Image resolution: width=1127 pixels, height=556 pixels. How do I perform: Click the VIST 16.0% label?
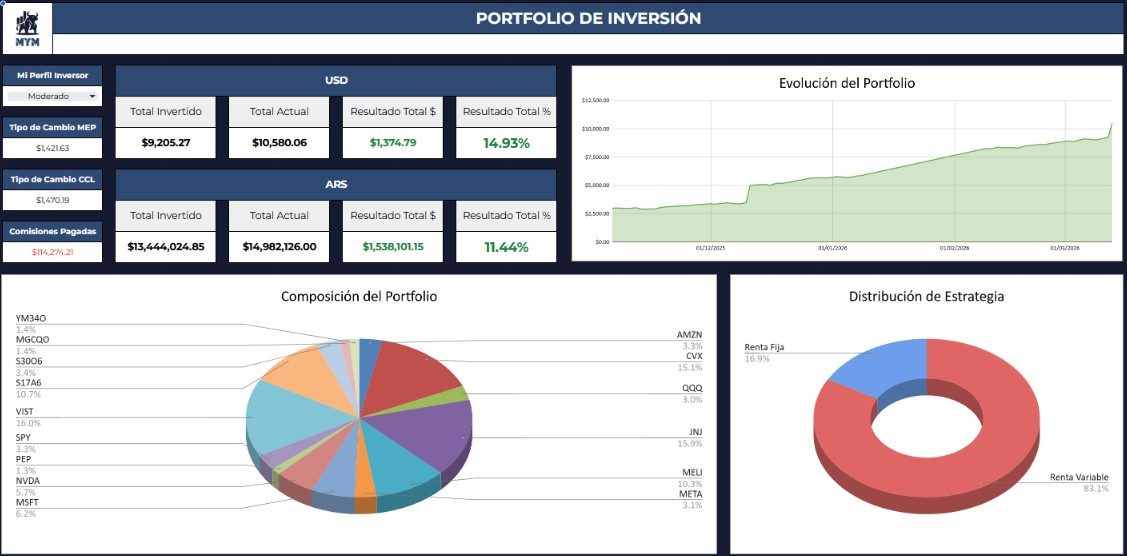click(x=28, y=417)
